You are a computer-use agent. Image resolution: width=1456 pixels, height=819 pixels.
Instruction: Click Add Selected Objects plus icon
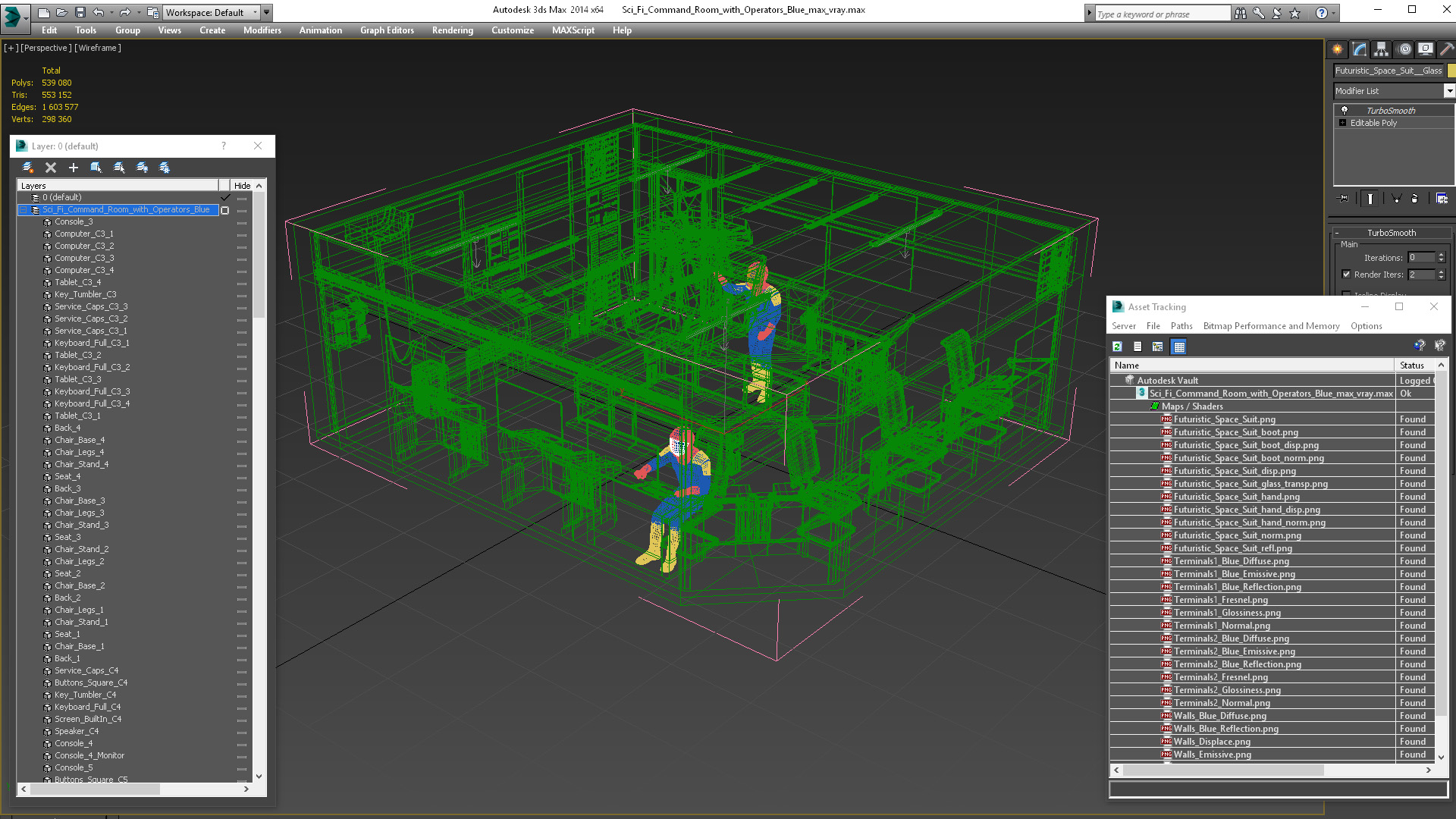(74, 168)
